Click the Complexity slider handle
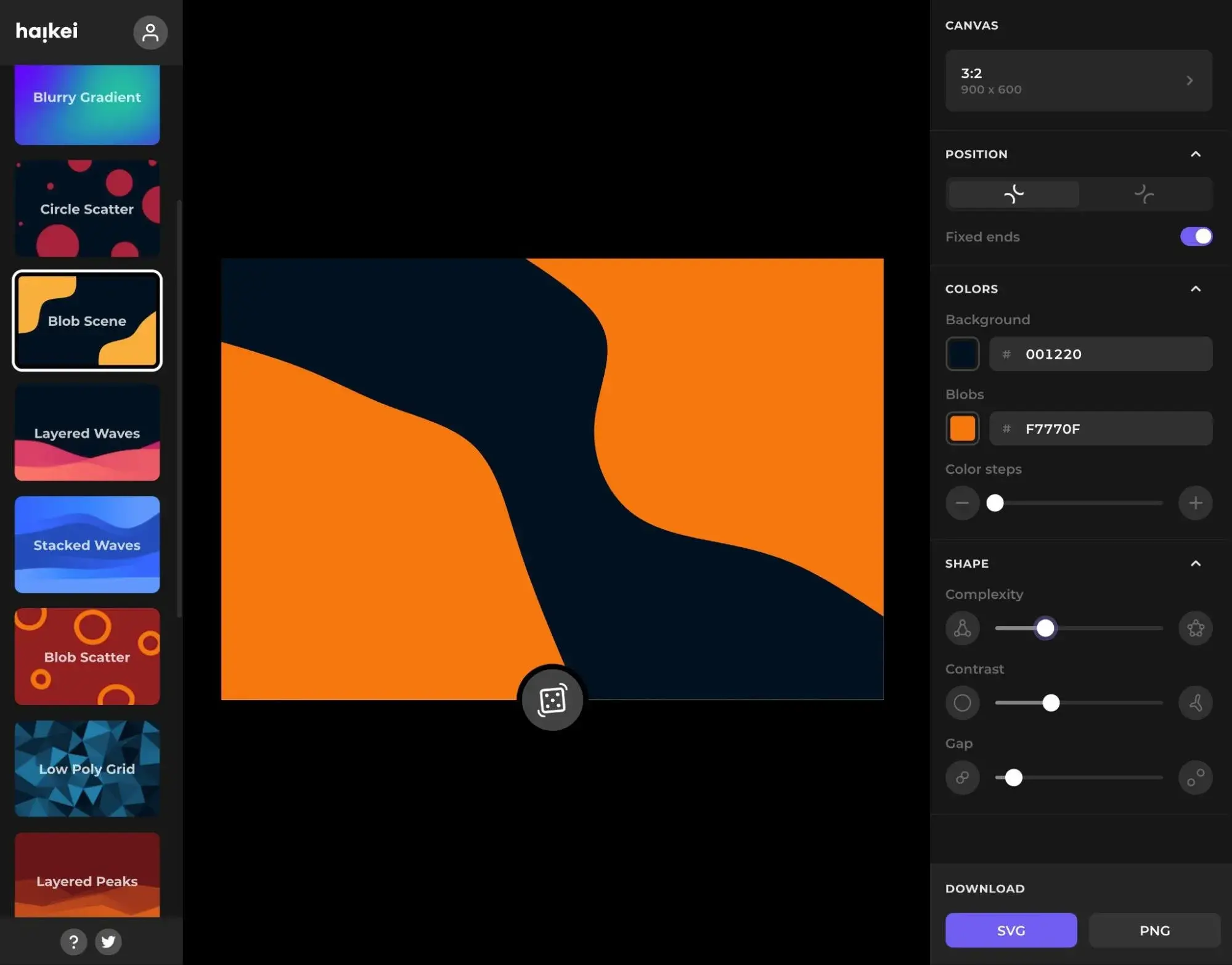Viewport: 1232px width, 965px height. (x=1045, y=628)
